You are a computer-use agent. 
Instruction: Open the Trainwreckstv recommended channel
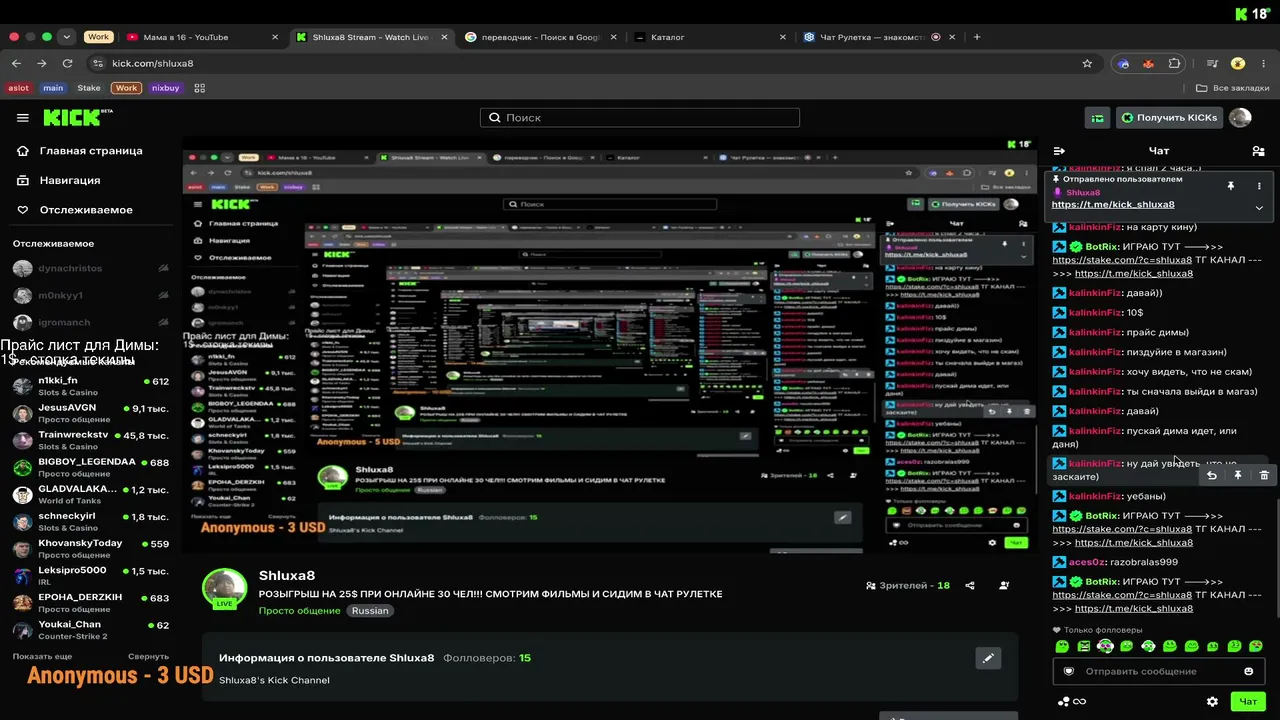coord(90,440)
